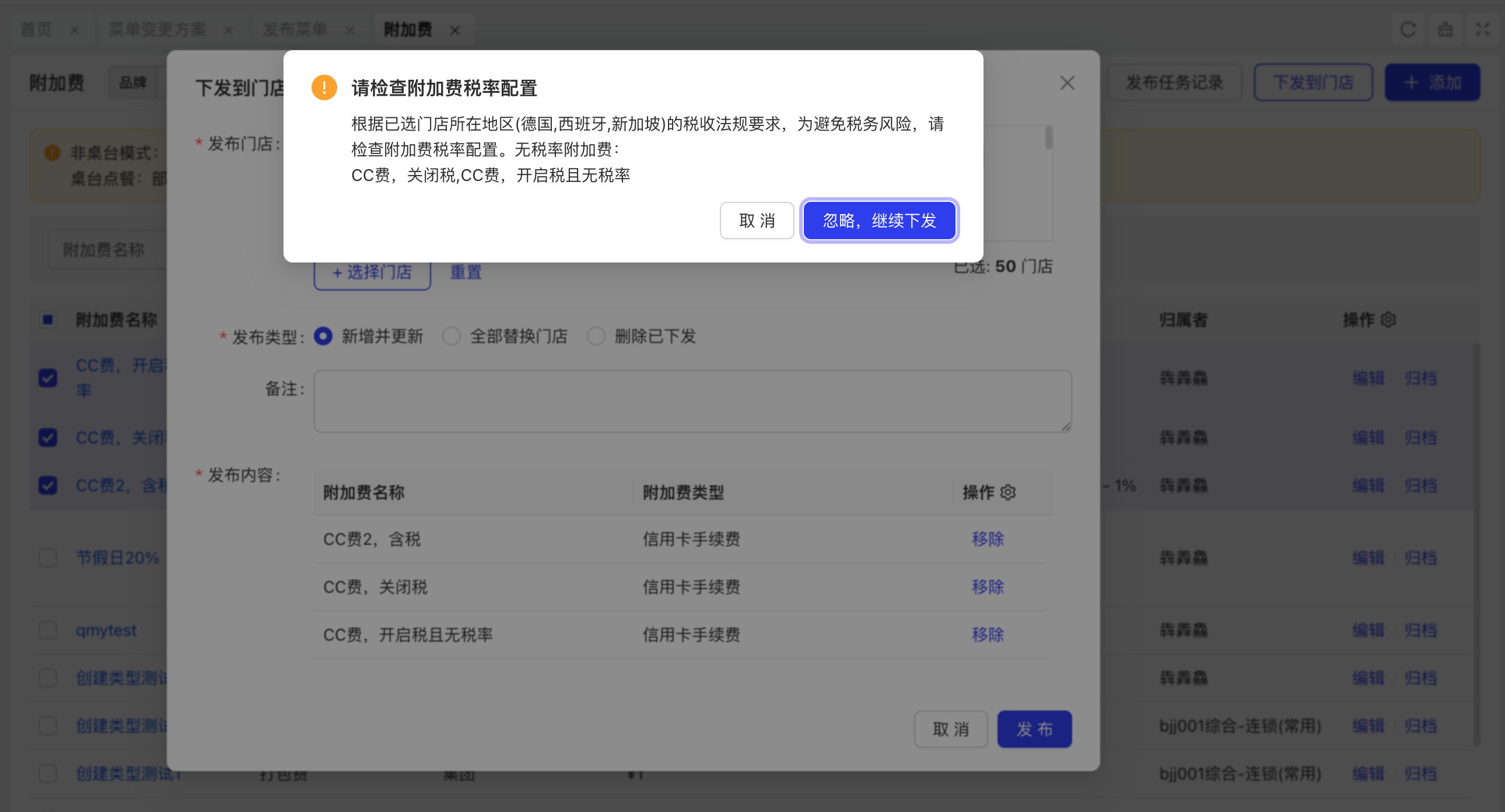Choose the 删除已下发 radio option
Image resolution: width=1505 pixels, height=812 pixels.
click(x=596, y=336)
